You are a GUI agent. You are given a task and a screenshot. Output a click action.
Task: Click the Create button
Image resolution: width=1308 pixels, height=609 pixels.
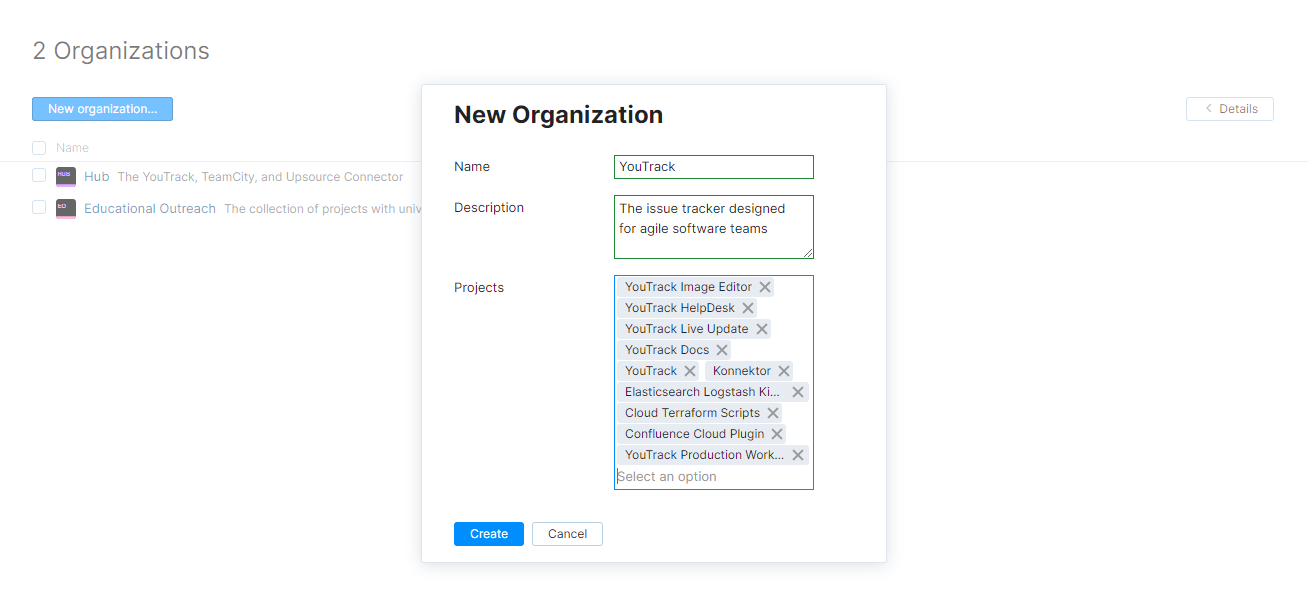pos(488,533)
